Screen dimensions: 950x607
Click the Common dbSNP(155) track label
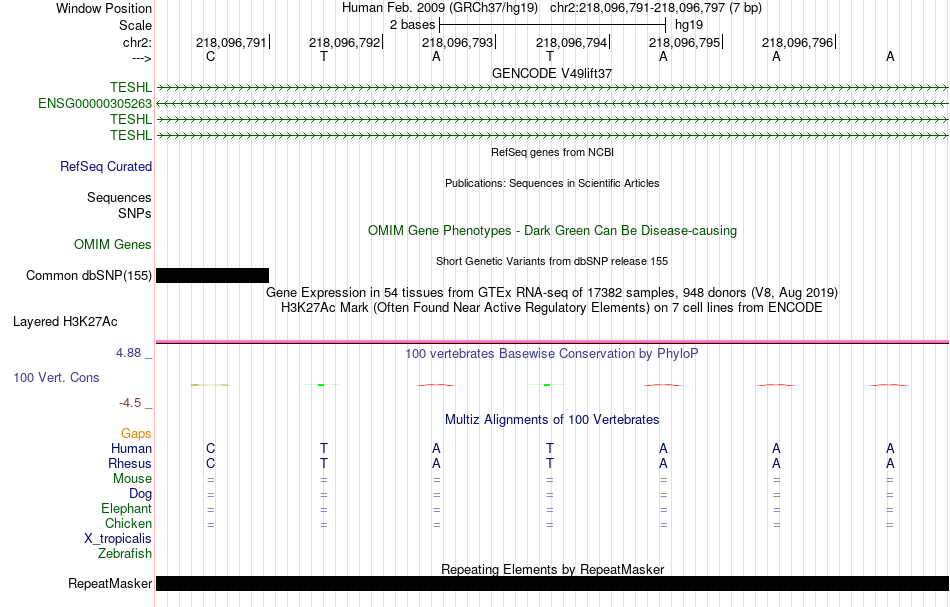click(89, 276)
